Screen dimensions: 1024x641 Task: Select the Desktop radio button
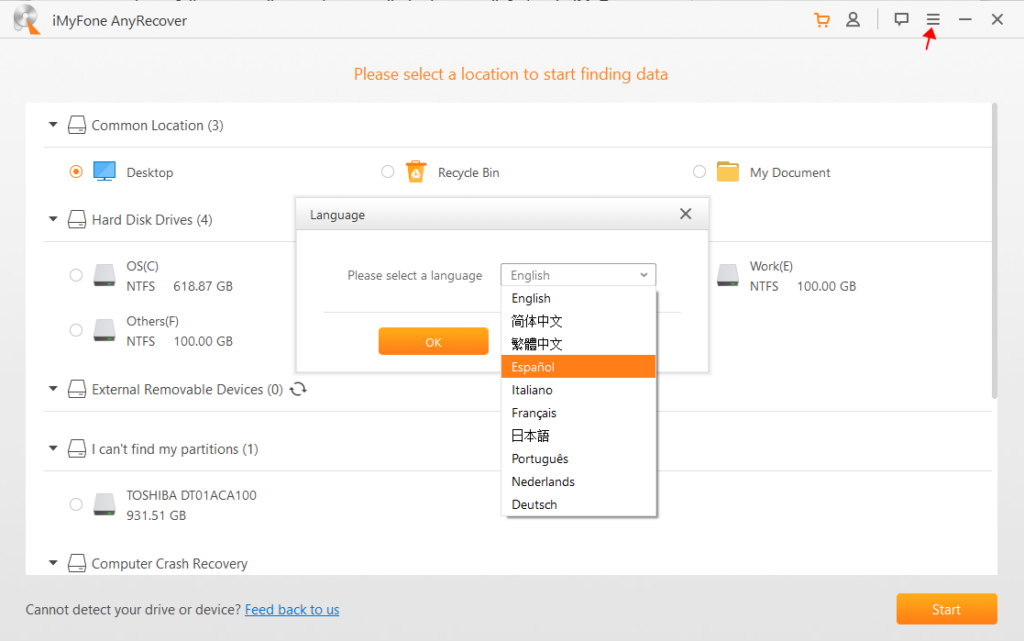(76, 172)
